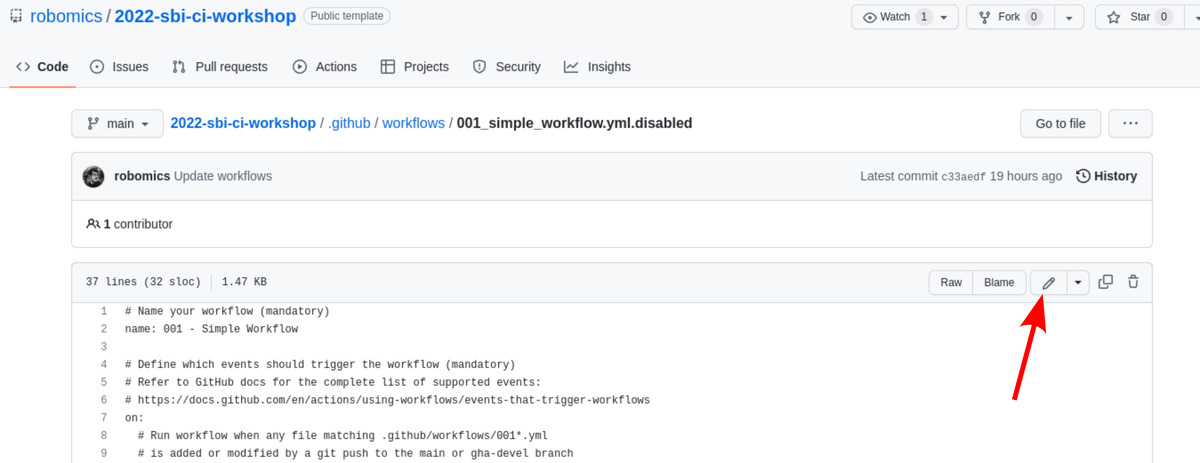Delete this file trash icon
Viewport: 1200px width, 463px height.
click(1133, 282)
